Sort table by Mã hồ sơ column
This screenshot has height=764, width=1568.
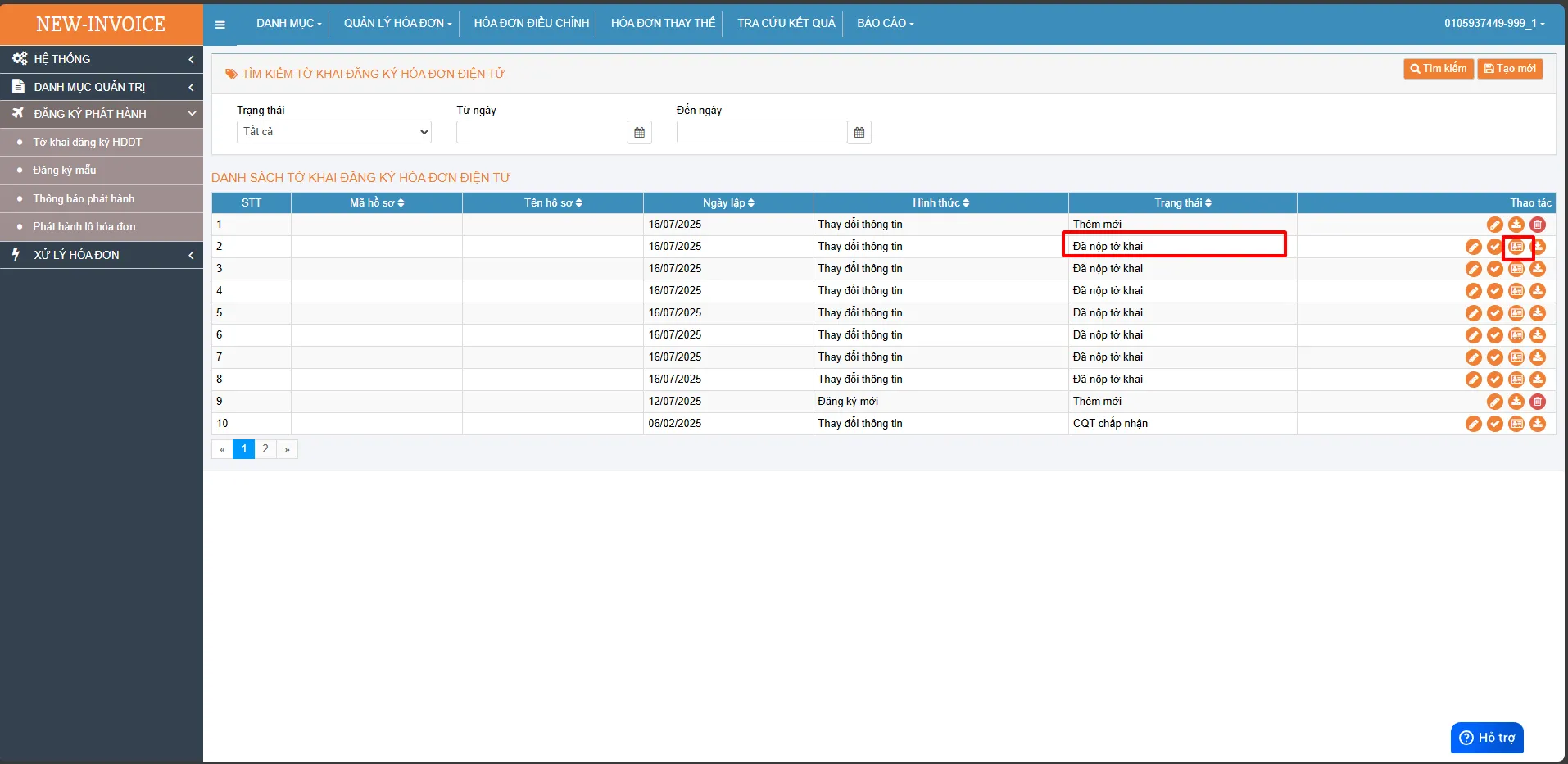click(377, 202)
